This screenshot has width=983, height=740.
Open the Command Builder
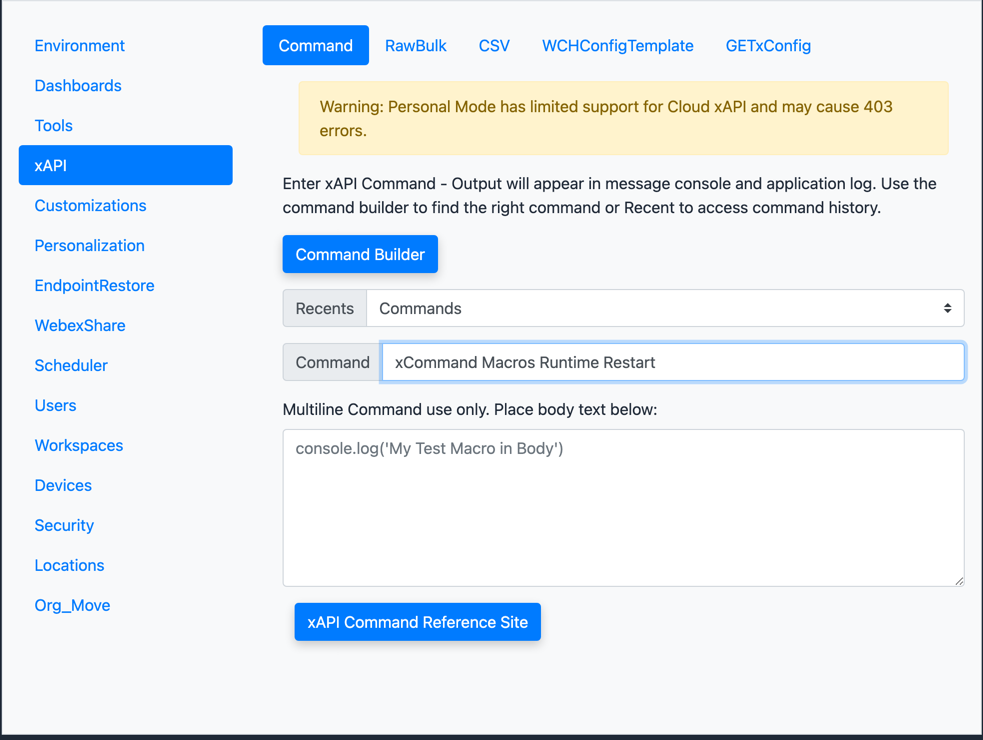[x=360, y=254]
